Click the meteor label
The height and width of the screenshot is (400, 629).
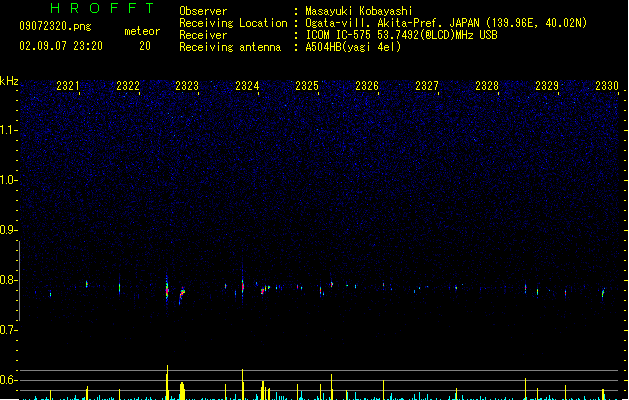coord(142,31)
